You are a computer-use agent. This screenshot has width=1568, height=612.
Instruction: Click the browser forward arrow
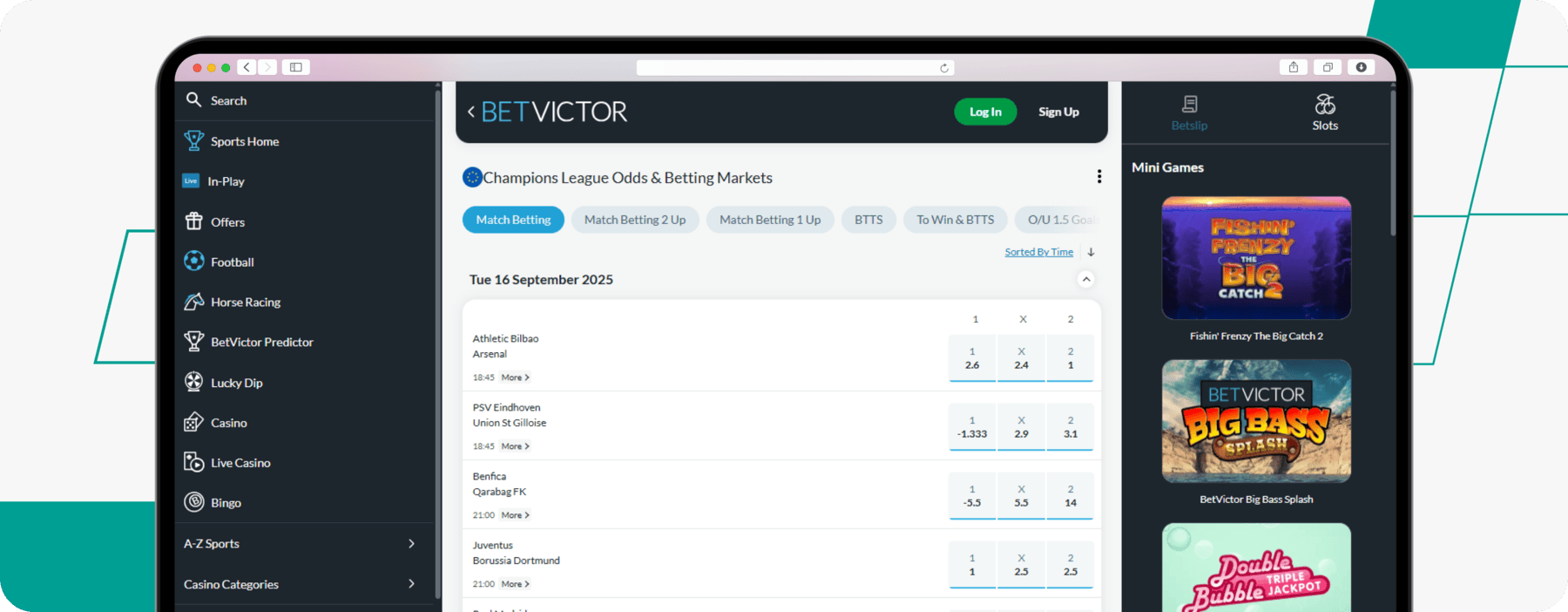pyautogui.click(x=267, y=67)
